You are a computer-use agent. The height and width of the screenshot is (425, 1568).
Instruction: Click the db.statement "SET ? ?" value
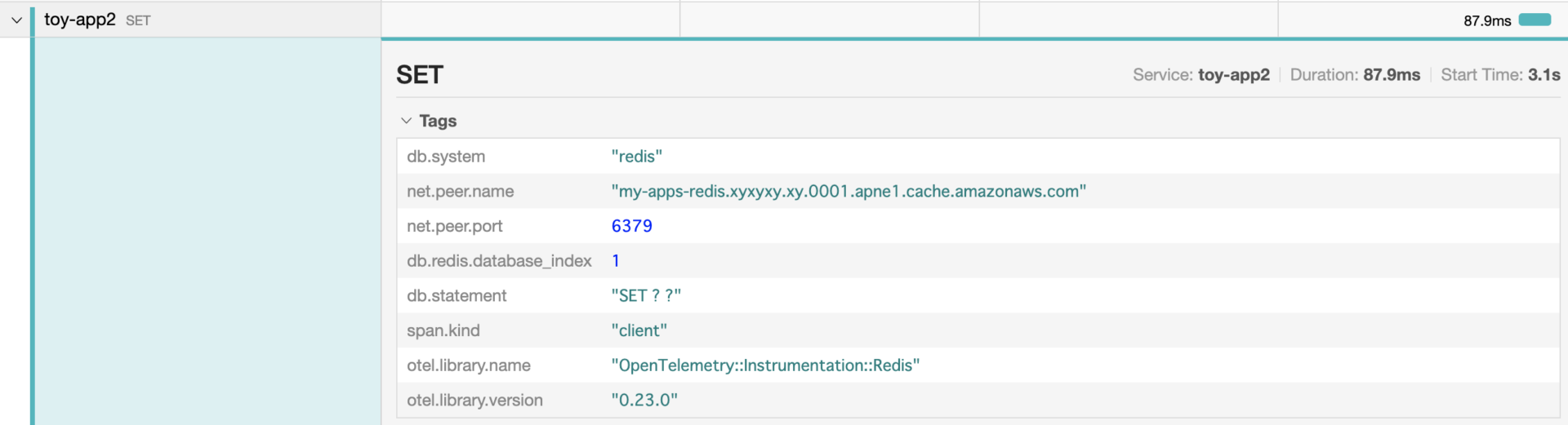[x=645, y=296]
